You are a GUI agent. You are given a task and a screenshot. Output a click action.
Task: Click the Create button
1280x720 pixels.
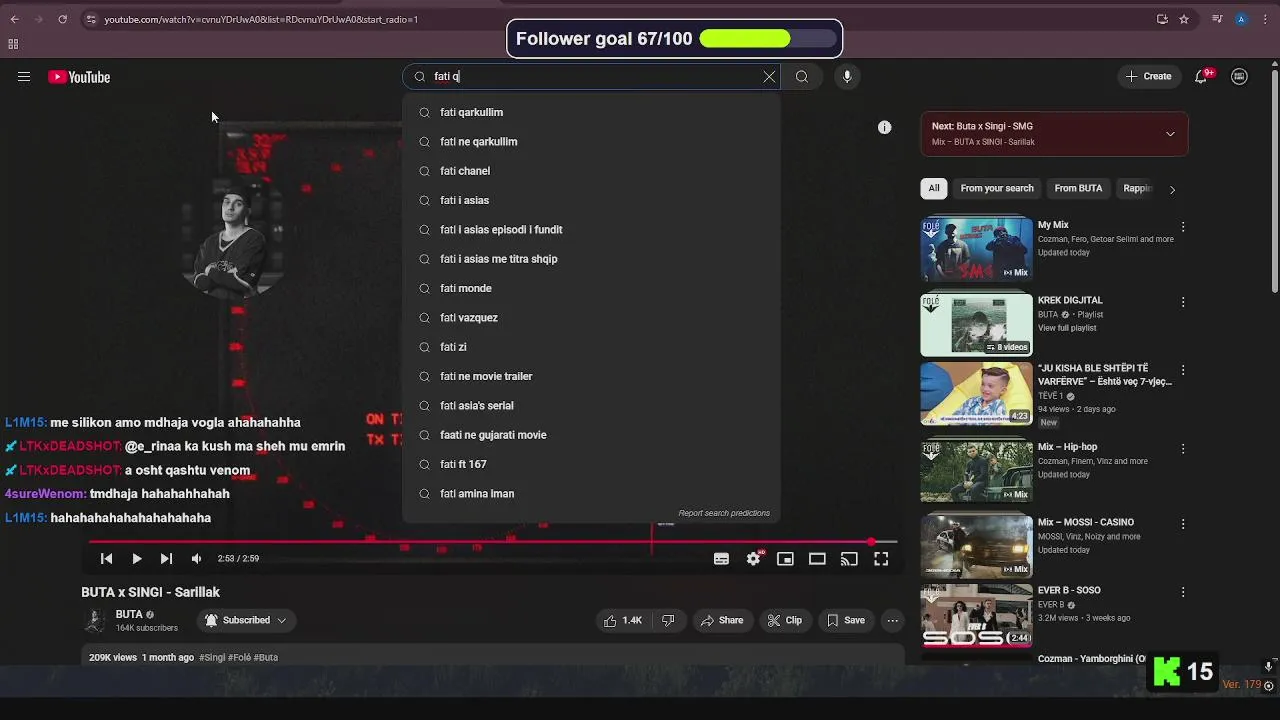(1148, 76)
